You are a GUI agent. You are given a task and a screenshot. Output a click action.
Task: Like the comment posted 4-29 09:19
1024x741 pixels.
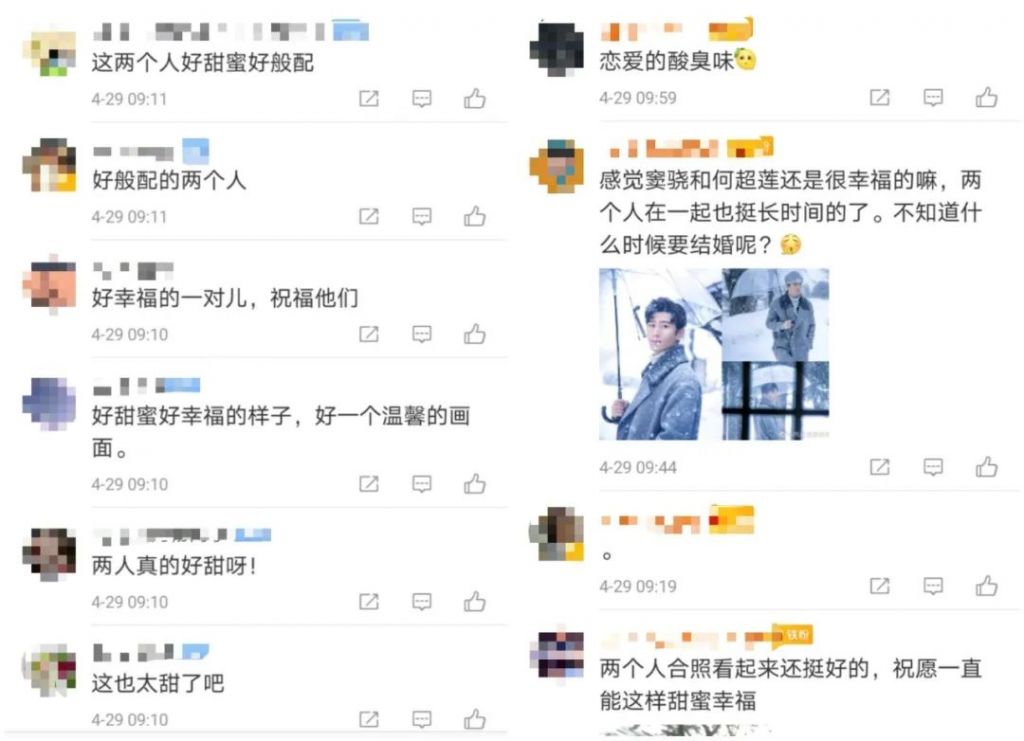coord(986,586)
